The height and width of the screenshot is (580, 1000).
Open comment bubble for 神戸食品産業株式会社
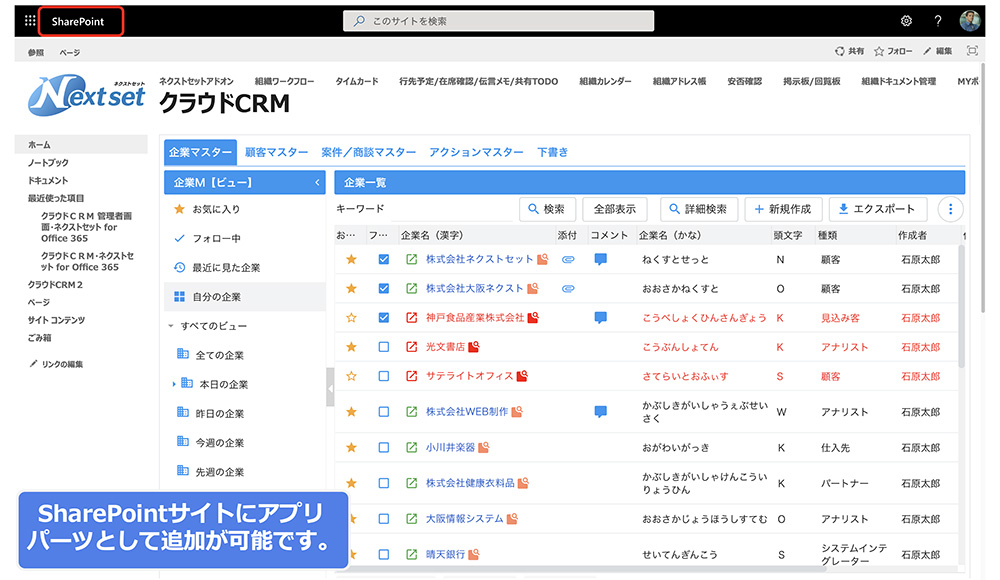[x=600, y=318]
